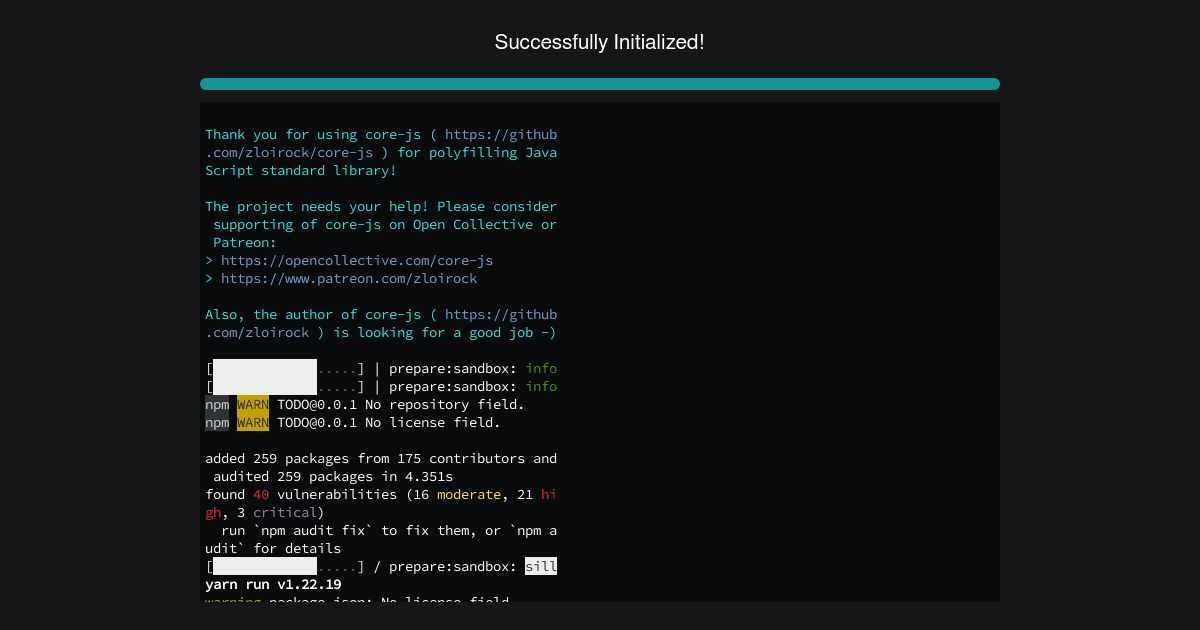Click 'added 259 packages from 175 contributors' line
The image size is (1200, 630).
[381, 459]
